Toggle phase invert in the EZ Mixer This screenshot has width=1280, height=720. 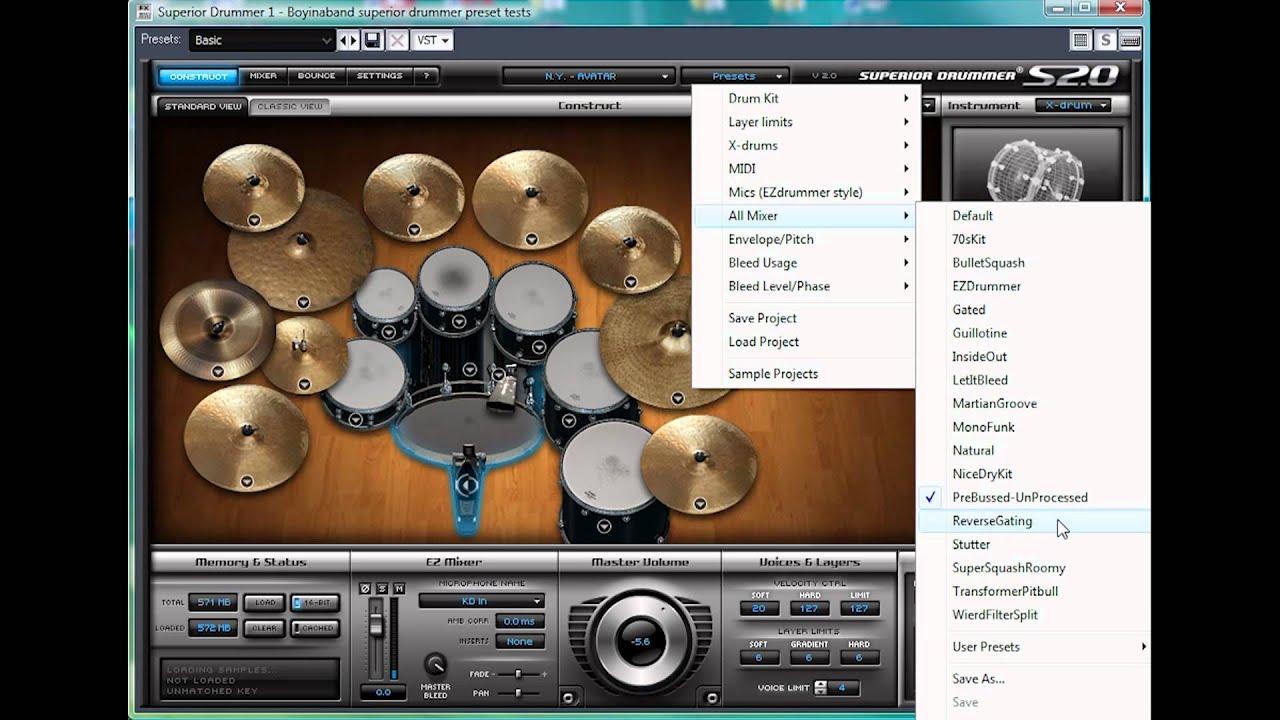[365, 588]
